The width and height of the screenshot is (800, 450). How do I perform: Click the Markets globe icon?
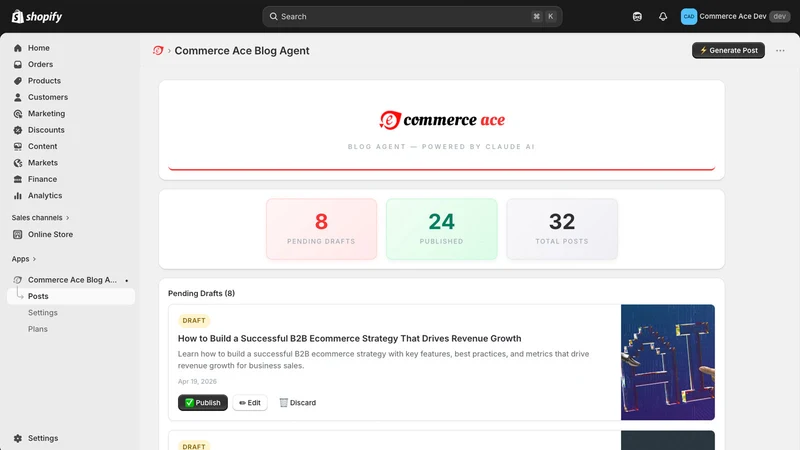18,163
